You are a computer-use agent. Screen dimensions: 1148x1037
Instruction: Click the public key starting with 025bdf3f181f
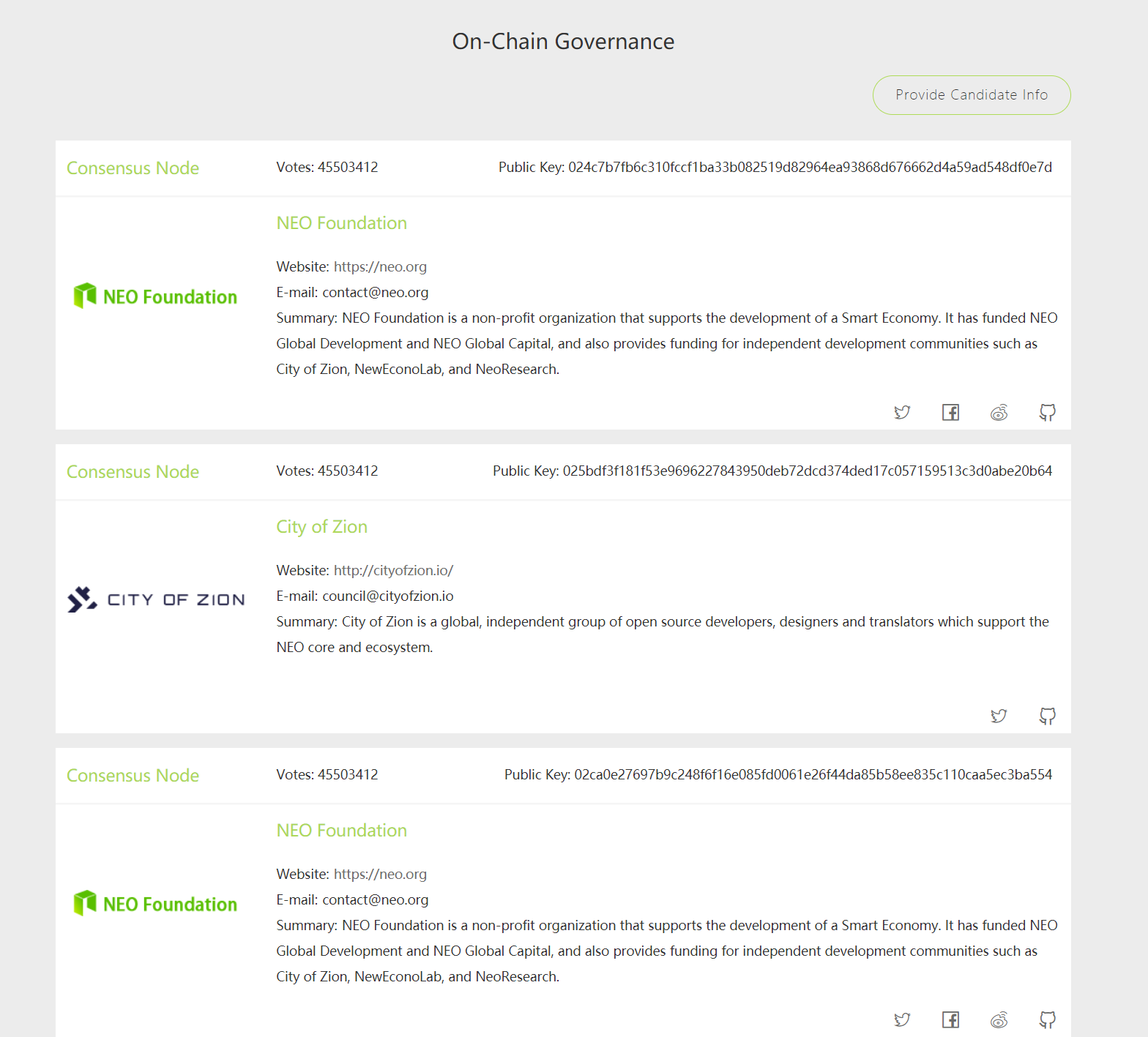(x=807, y=471)
